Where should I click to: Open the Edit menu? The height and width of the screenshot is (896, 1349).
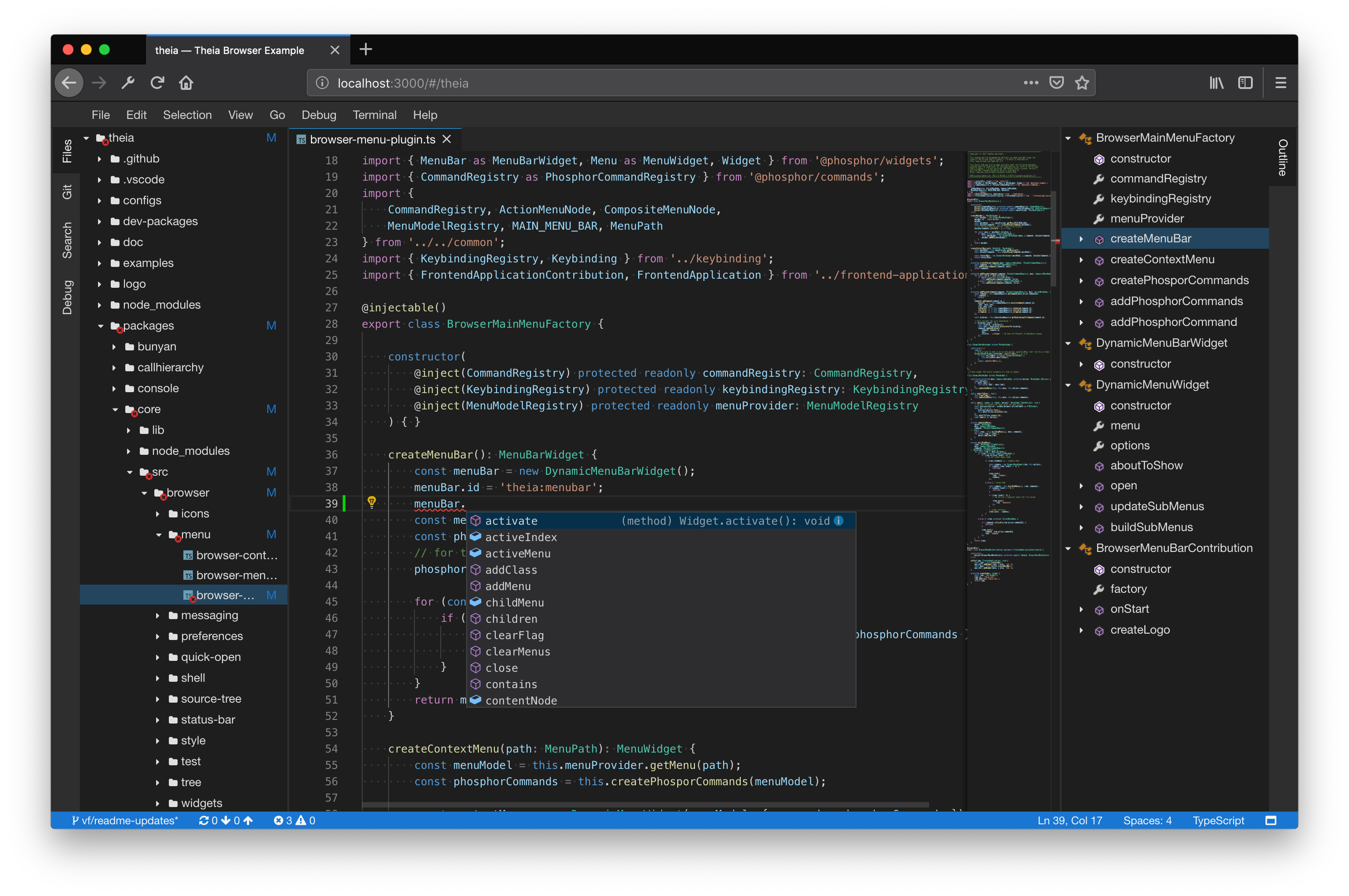[x=136, y=115]
